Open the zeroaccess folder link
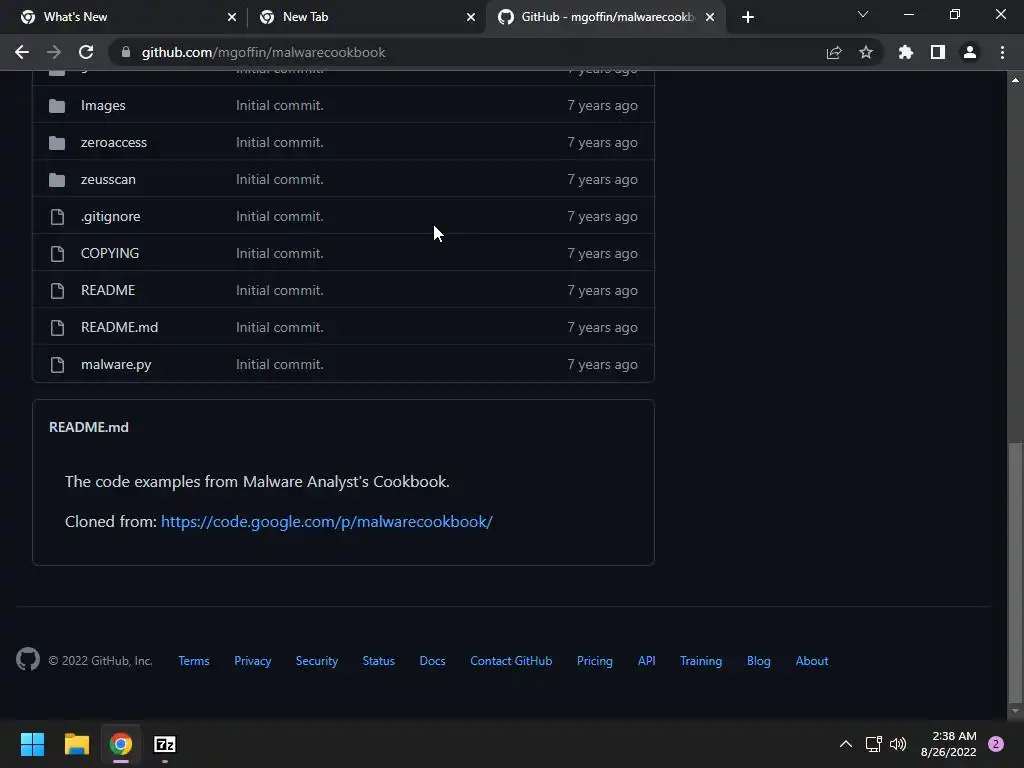Viewport: 1024px width, 768px height. pyautogui.click(x=114, y=142)
